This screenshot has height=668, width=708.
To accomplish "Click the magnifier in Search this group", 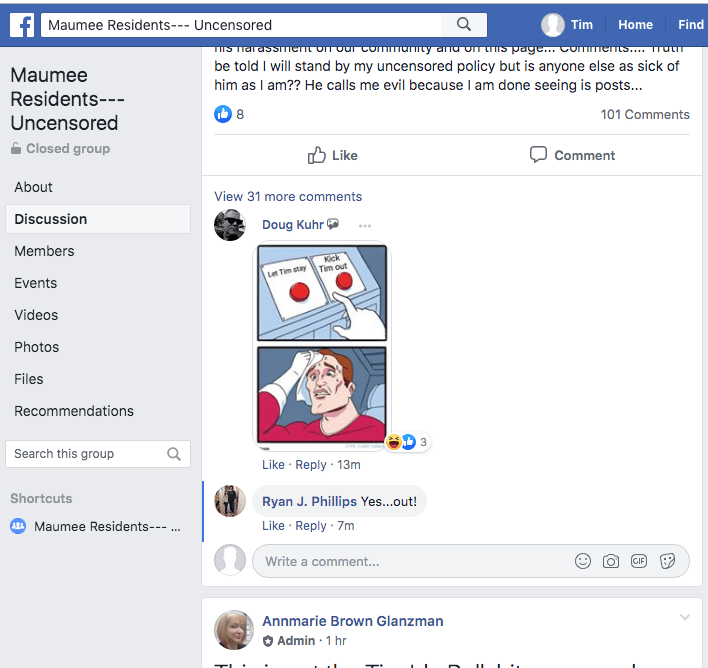I will (x=174, y=454).
